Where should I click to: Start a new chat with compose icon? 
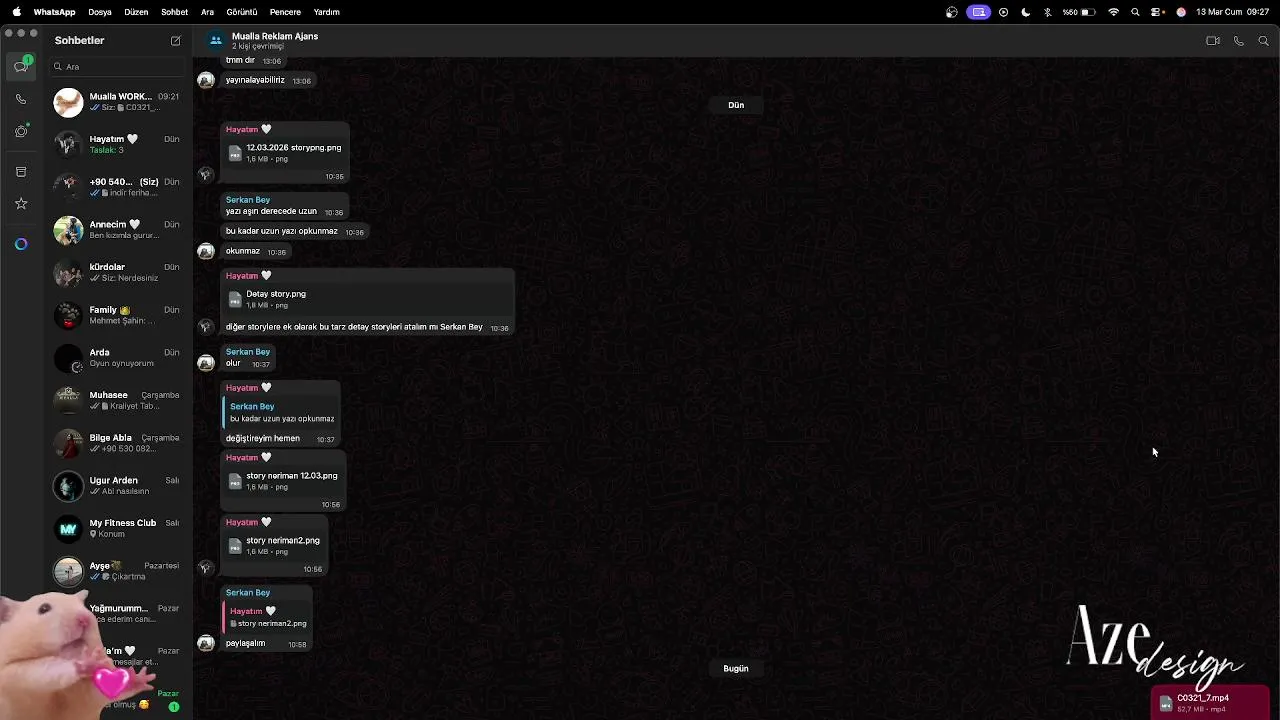click(x=176, y=41)
